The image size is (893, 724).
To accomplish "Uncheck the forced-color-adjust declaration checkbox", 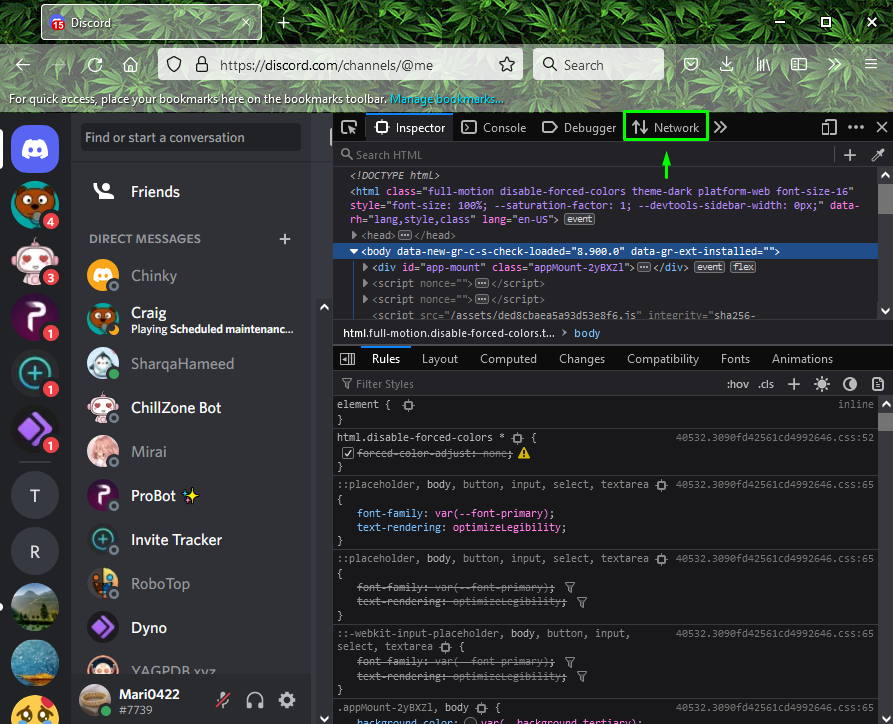I will tap(348, 453).
